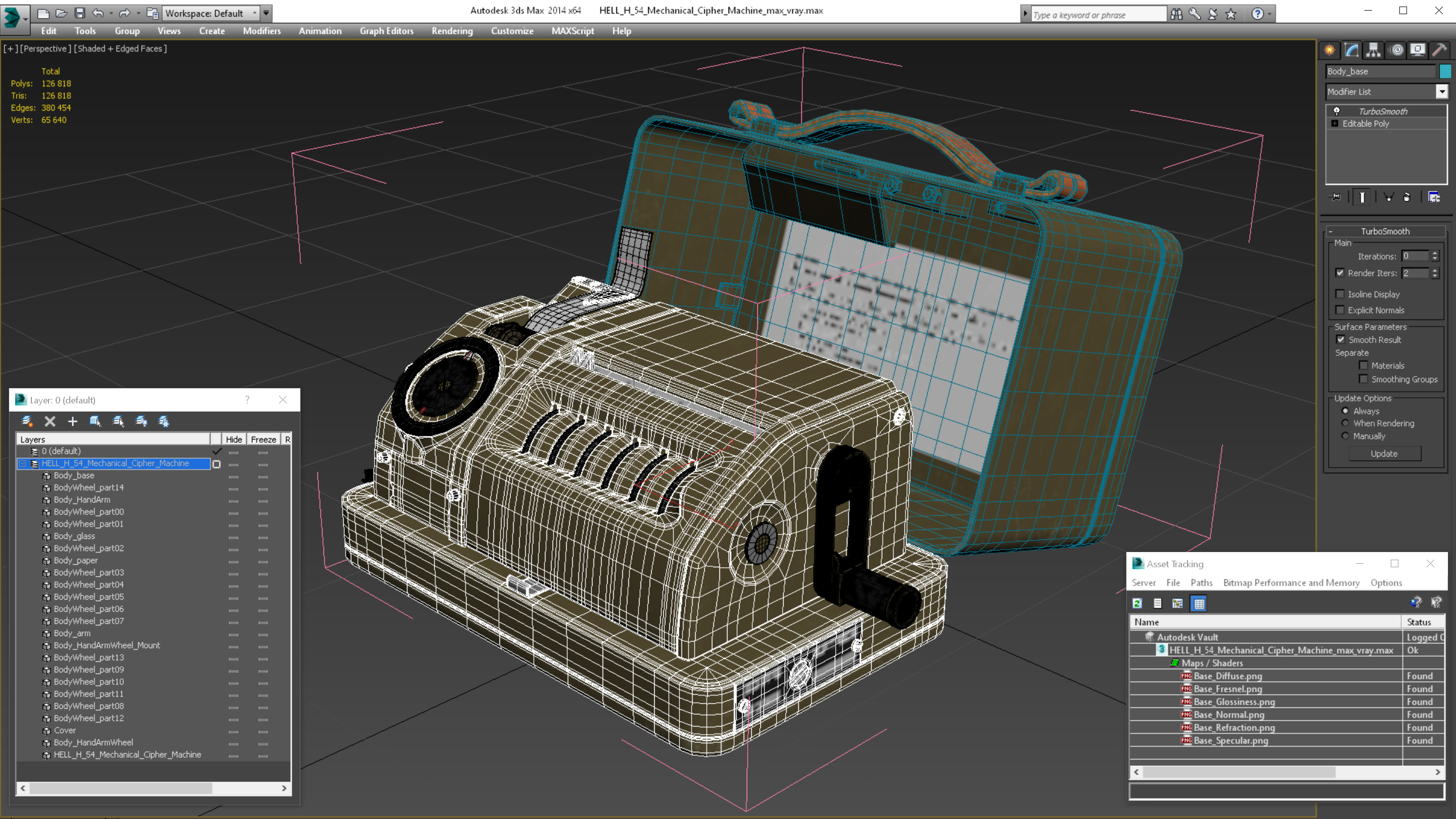
Task: Enable the Isoline Display checkbox
Action: tap(1340, 294)
